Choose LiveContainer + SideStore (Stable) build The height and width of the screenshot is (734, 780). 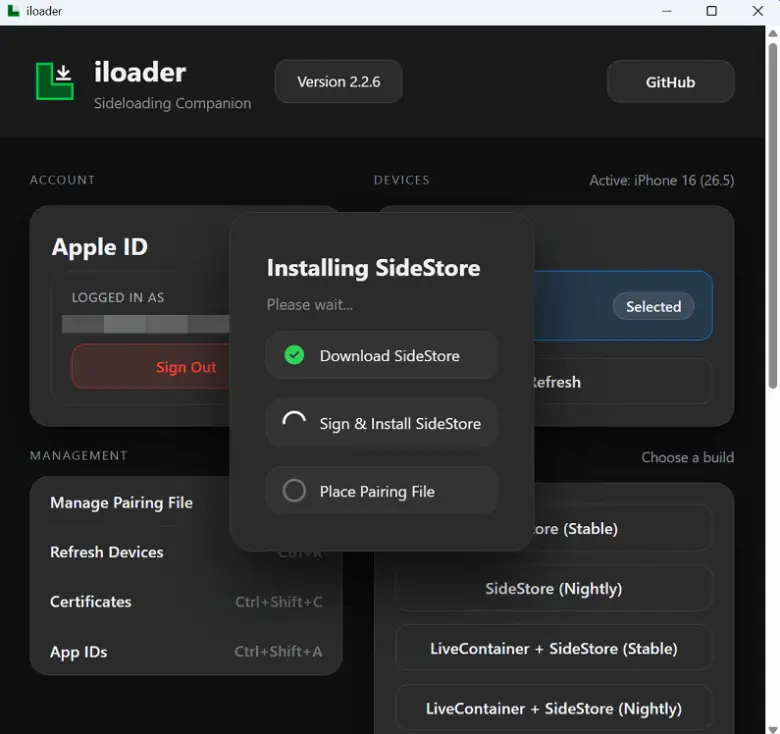(x=554, y=648)
